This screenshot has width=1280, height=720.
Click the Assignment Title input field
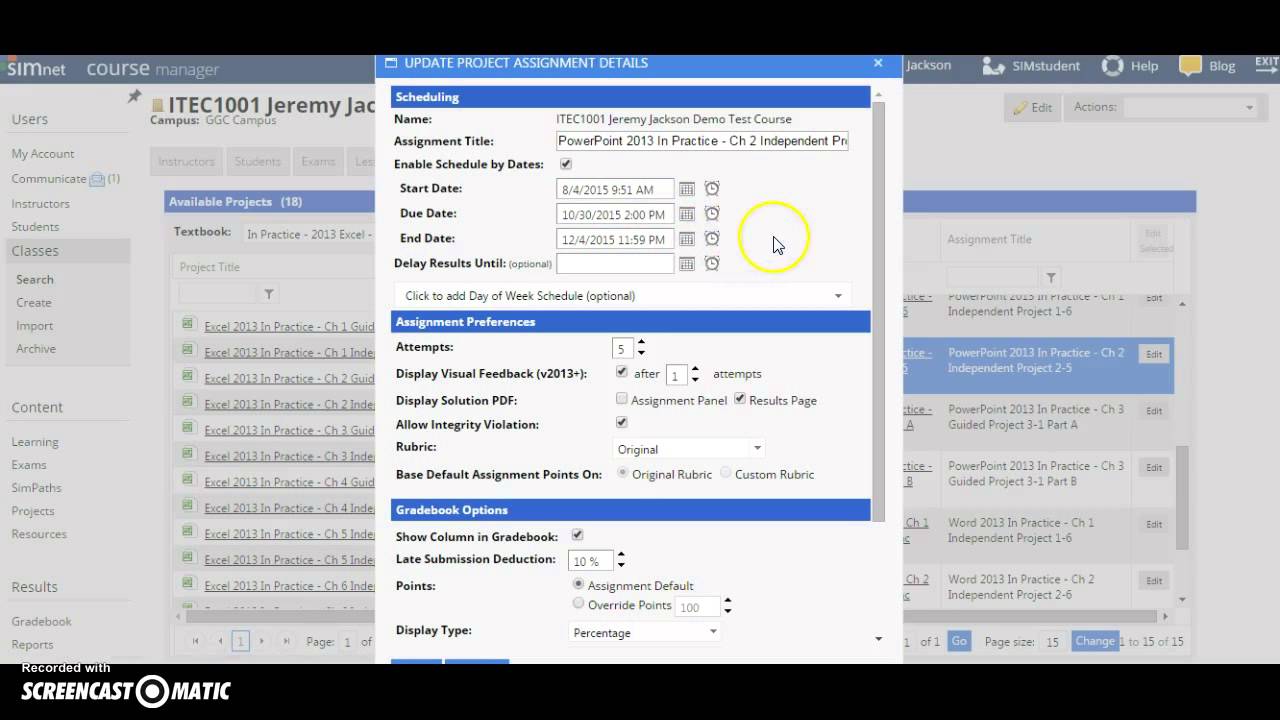pyautogui.click(x=702, y=141)
